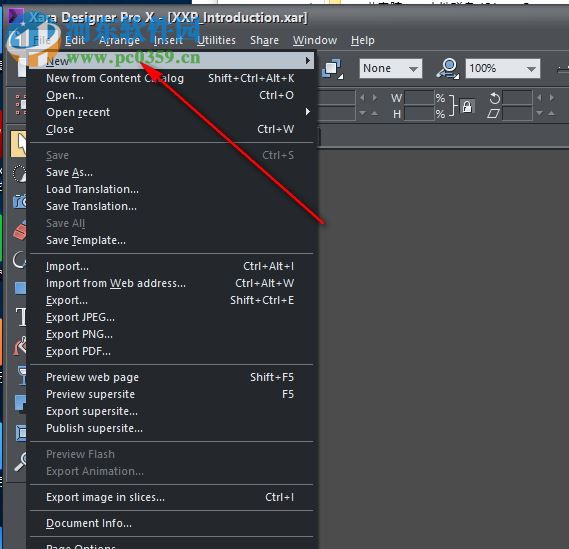This screenshot has width=569, height=549.
Task: Choose Import from Web address...
Action: tap(171, 283)
